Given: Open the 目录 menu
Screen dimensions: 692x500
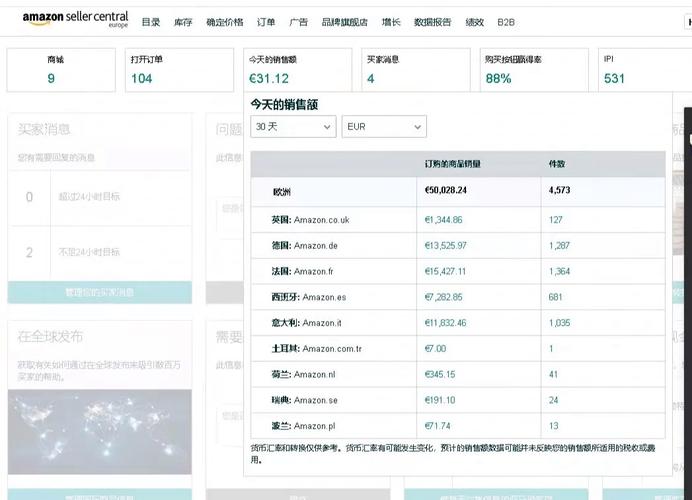Looking at the screenshot, I should point(151,22).
